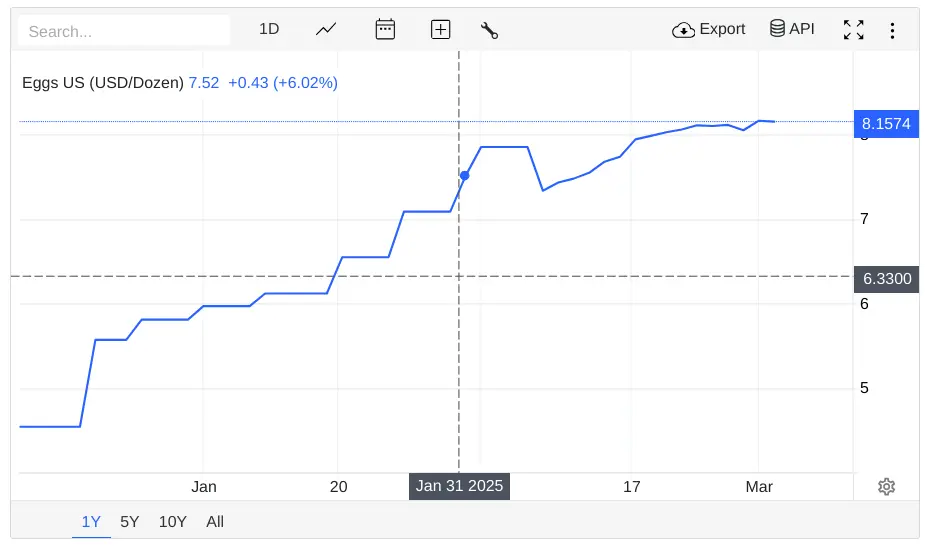Toggle fullscreen chart mode
Viewport: 925px width, 552px height.
point(853,30)
